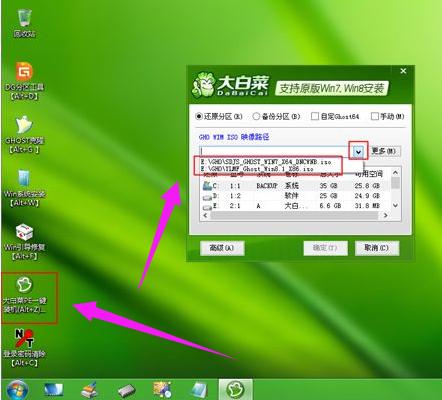Launch the login password clear (Alt+C) icon
This screenshot has width=442, height=400.
(24, 348)
